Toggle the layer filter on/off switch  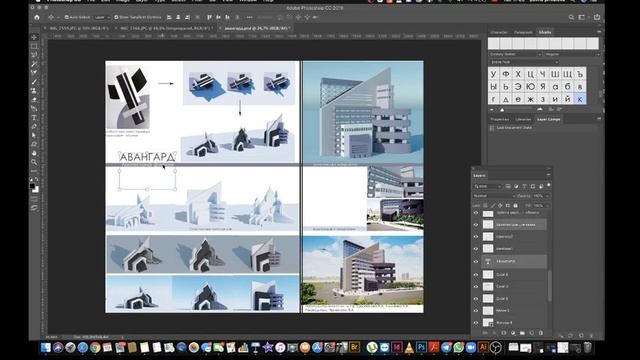[549, 185]
